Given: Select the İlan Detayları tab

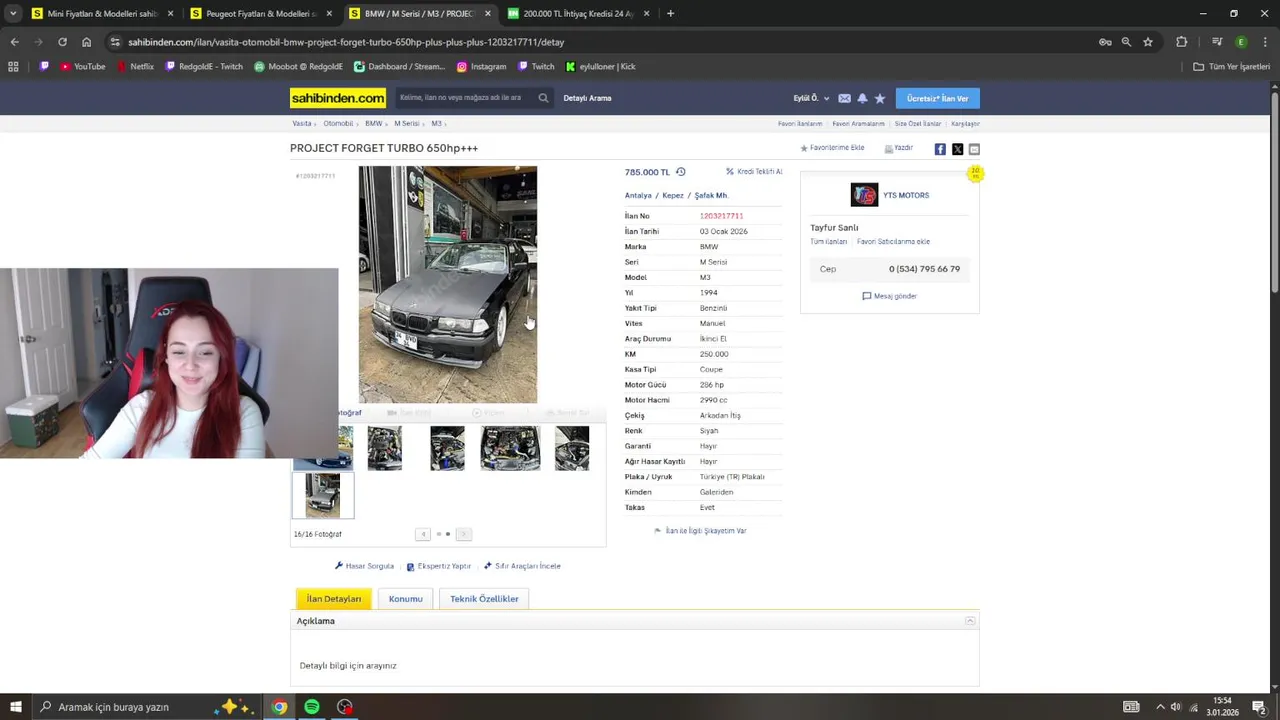Looking at the screenshot, I should (334, 599).
